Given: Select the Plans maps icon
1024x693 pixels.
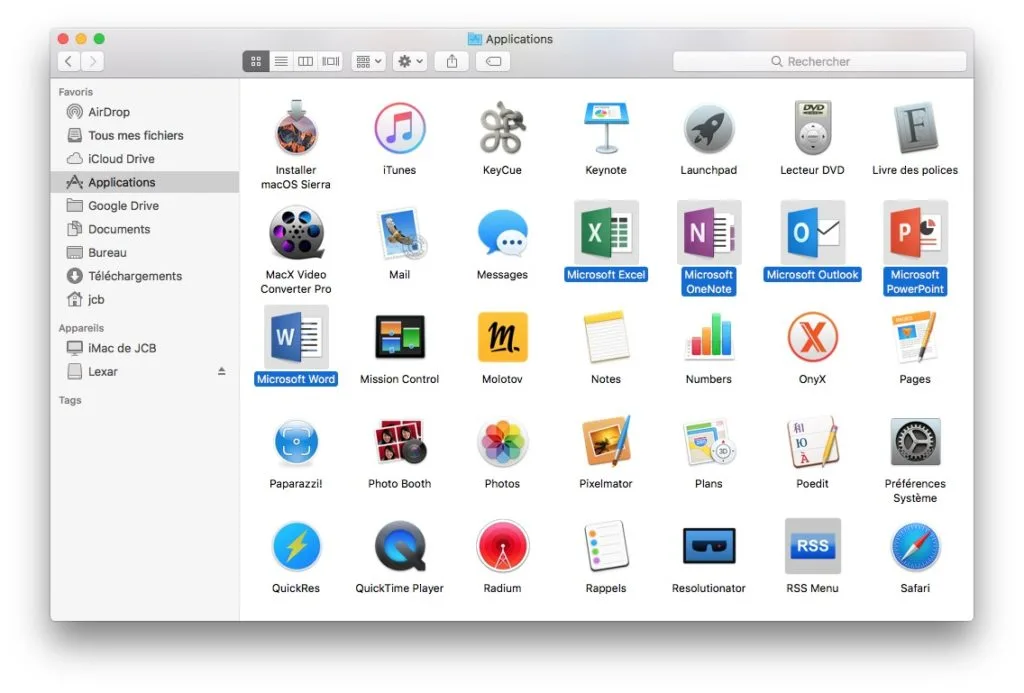Looking at the screenshot, I should coord(709,442).
